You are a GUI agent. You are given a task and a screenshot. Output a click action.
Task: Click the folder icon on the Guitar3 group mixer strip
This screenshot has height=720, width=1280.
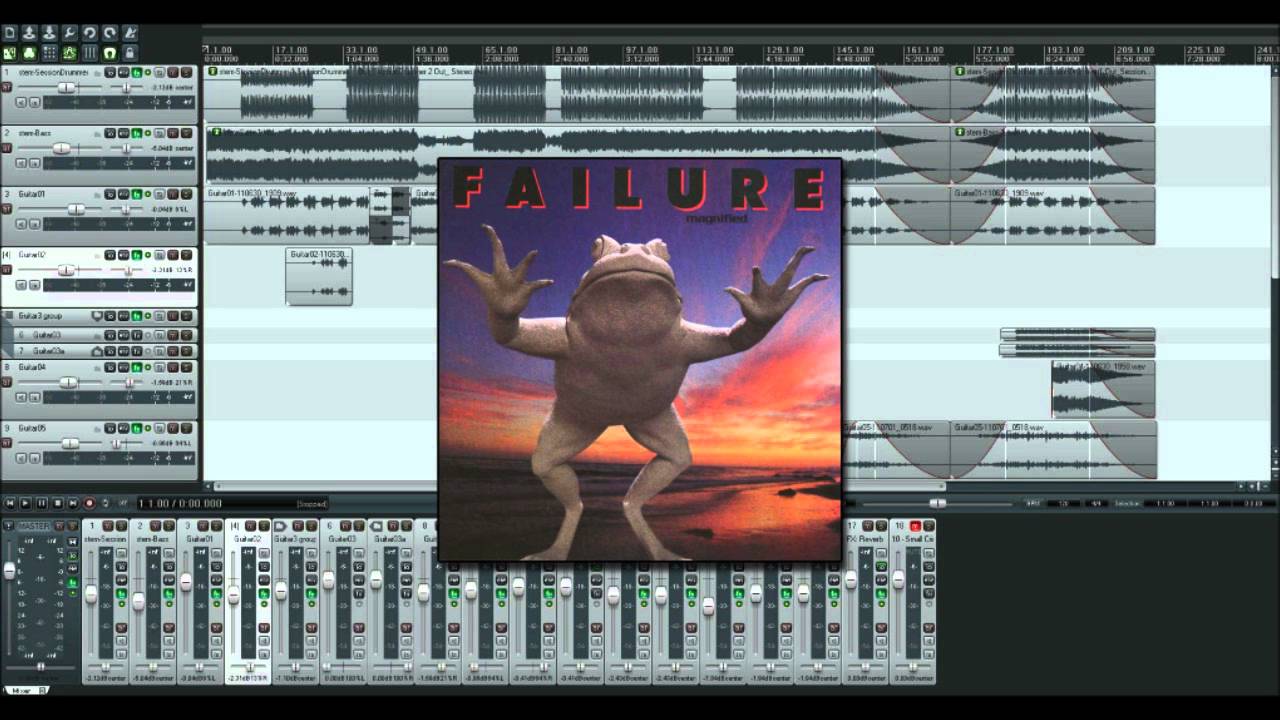[280, 526]
